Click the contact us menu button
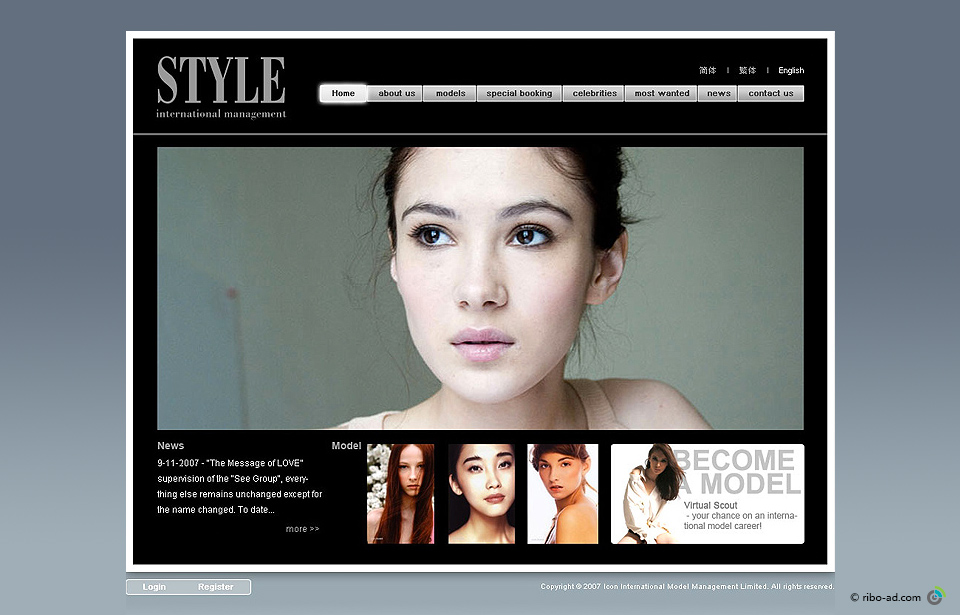The height and width of the screenshot is (615, 960). 770,94
